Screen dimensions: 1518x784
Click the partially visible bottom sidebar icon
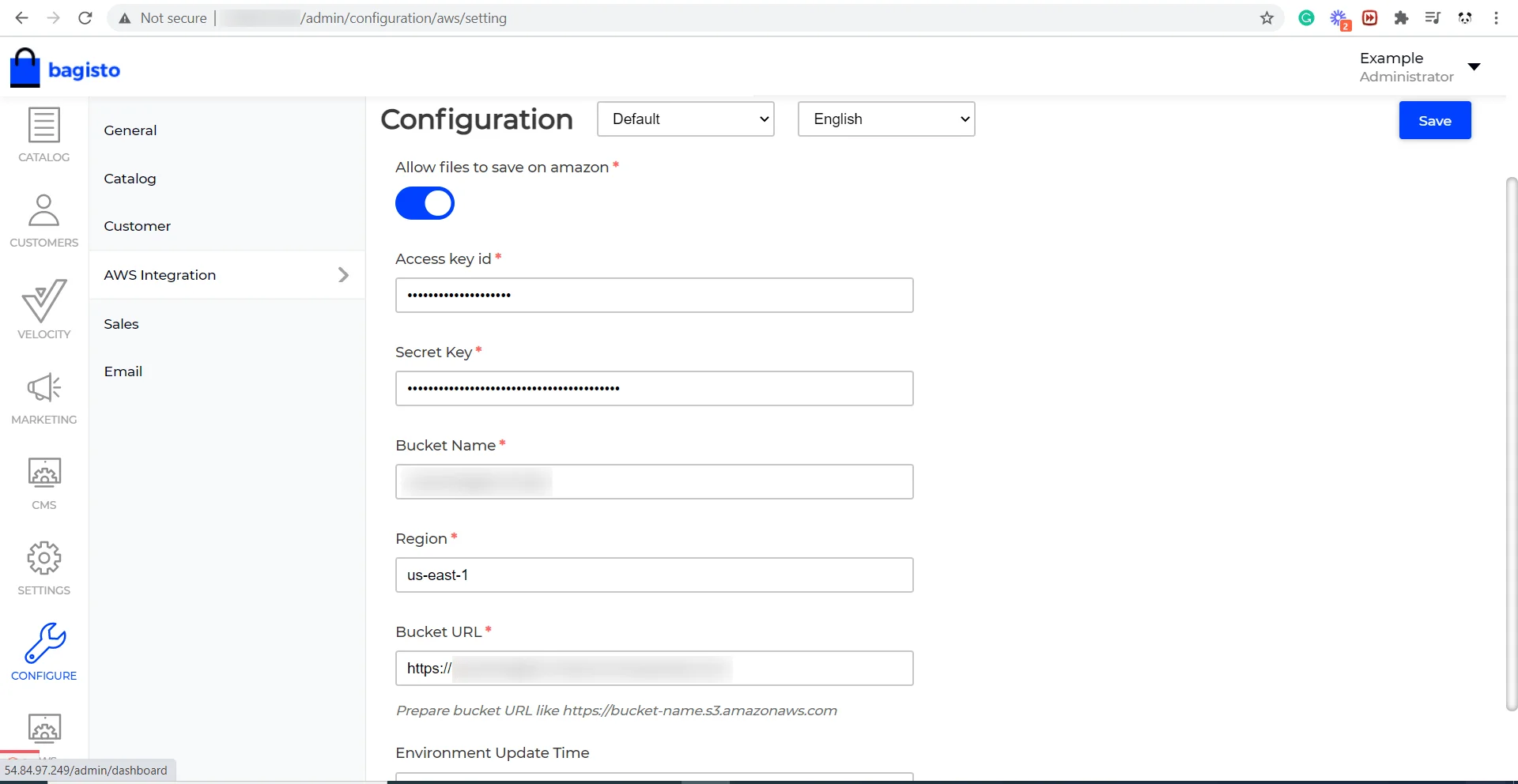point(44,728)
